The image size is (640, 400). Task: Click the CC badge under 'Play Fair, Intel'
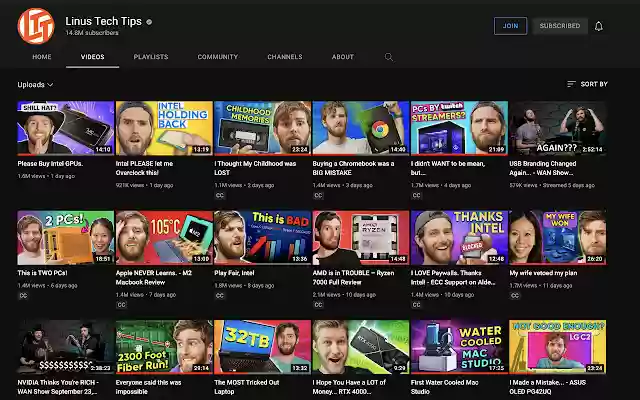coord(220,296)
